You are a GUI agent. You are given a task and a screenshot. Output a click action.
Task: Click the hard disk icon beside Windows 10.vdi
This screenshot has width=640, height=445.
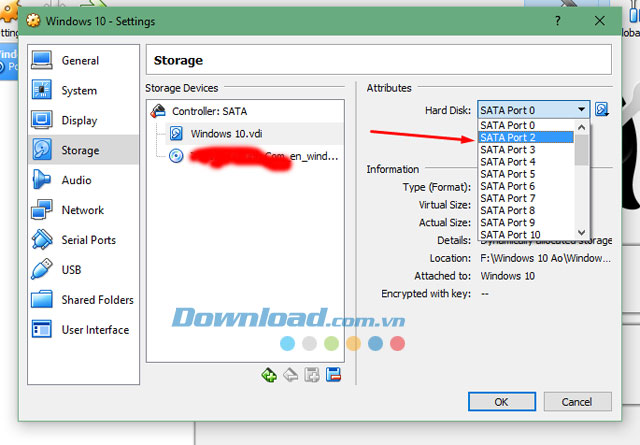coord(176,134)
